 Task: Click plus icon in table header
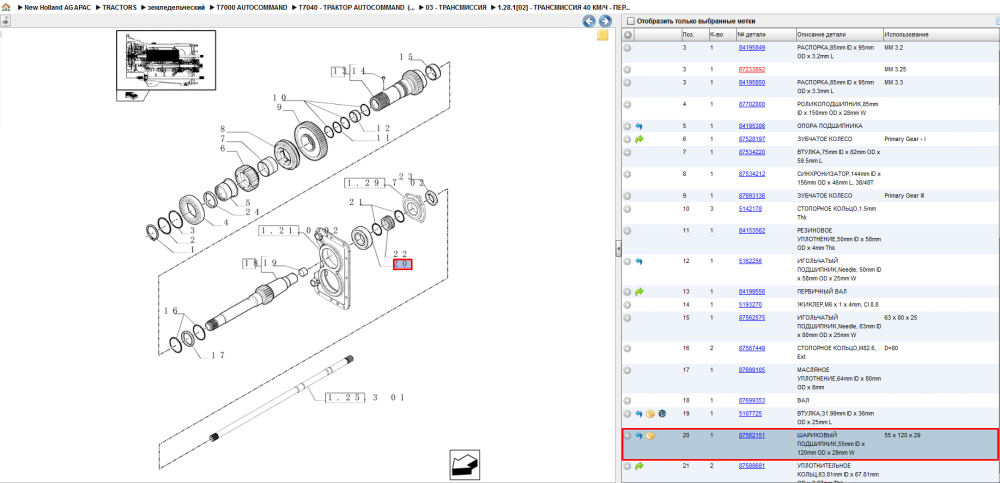[628, 34]
